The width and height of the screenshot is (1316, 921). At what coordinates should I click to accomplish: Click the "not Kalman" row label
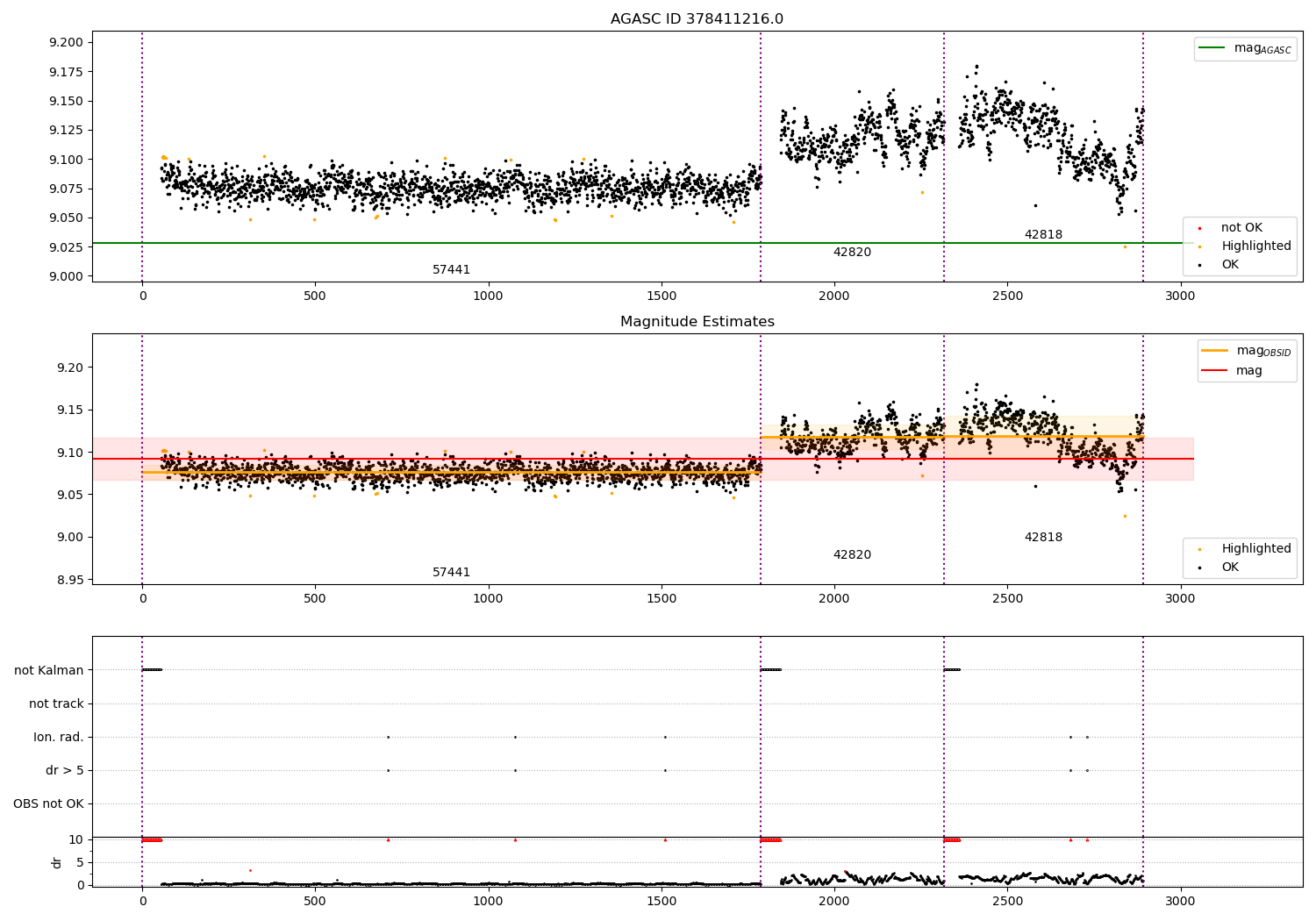[49, 671]
